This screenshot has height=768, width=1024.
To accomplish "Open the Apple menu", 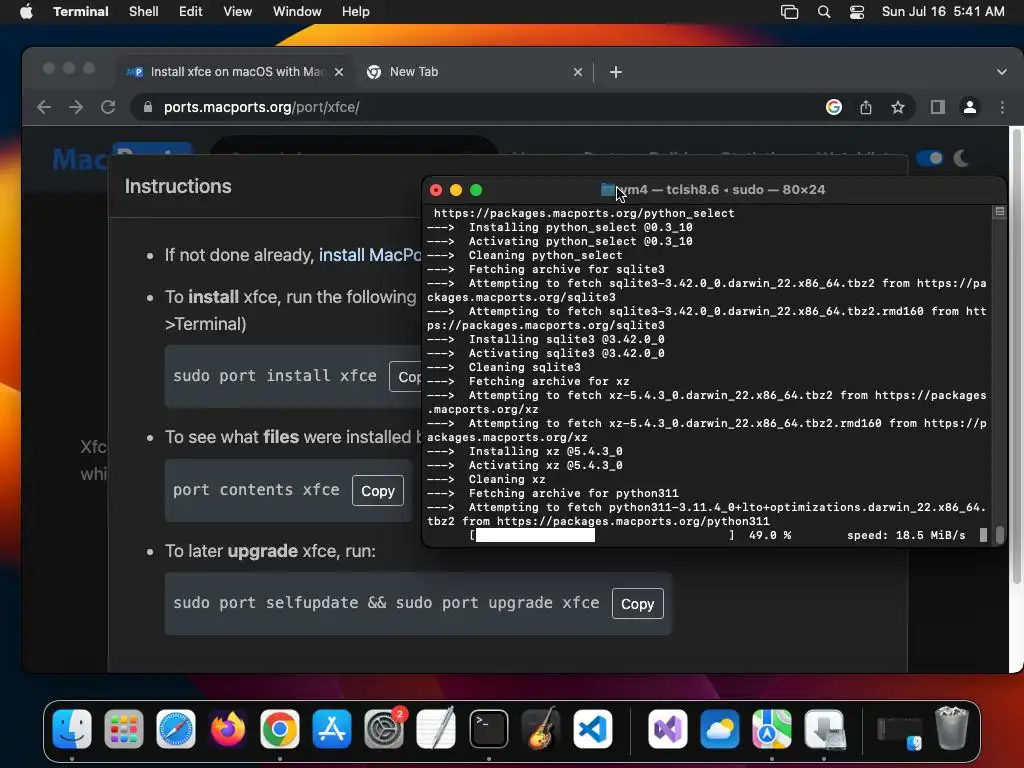I will tap(26, 12).
